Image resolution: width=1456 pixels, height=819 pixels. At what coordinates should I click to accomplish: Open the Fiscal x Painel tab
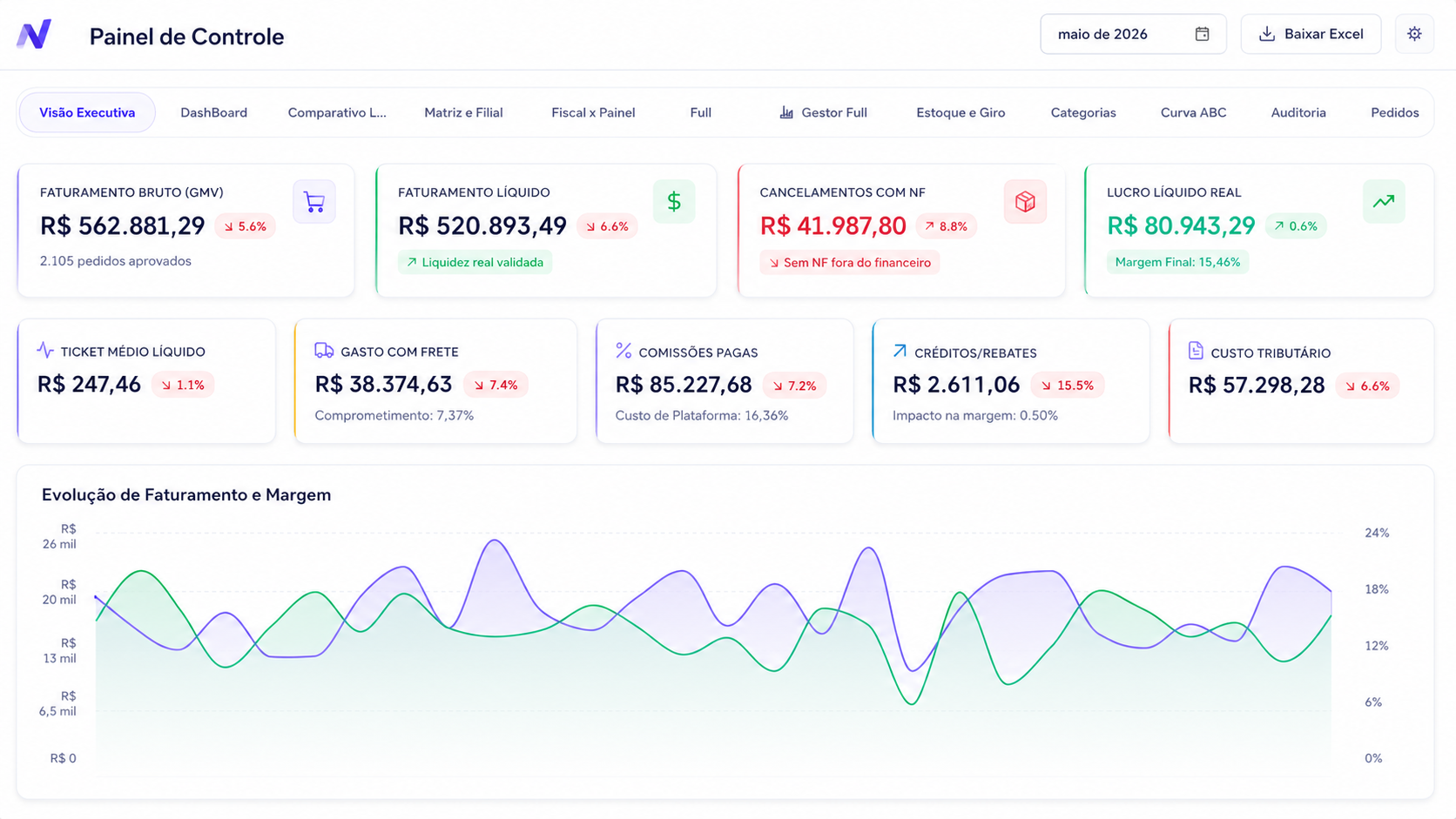593,112
